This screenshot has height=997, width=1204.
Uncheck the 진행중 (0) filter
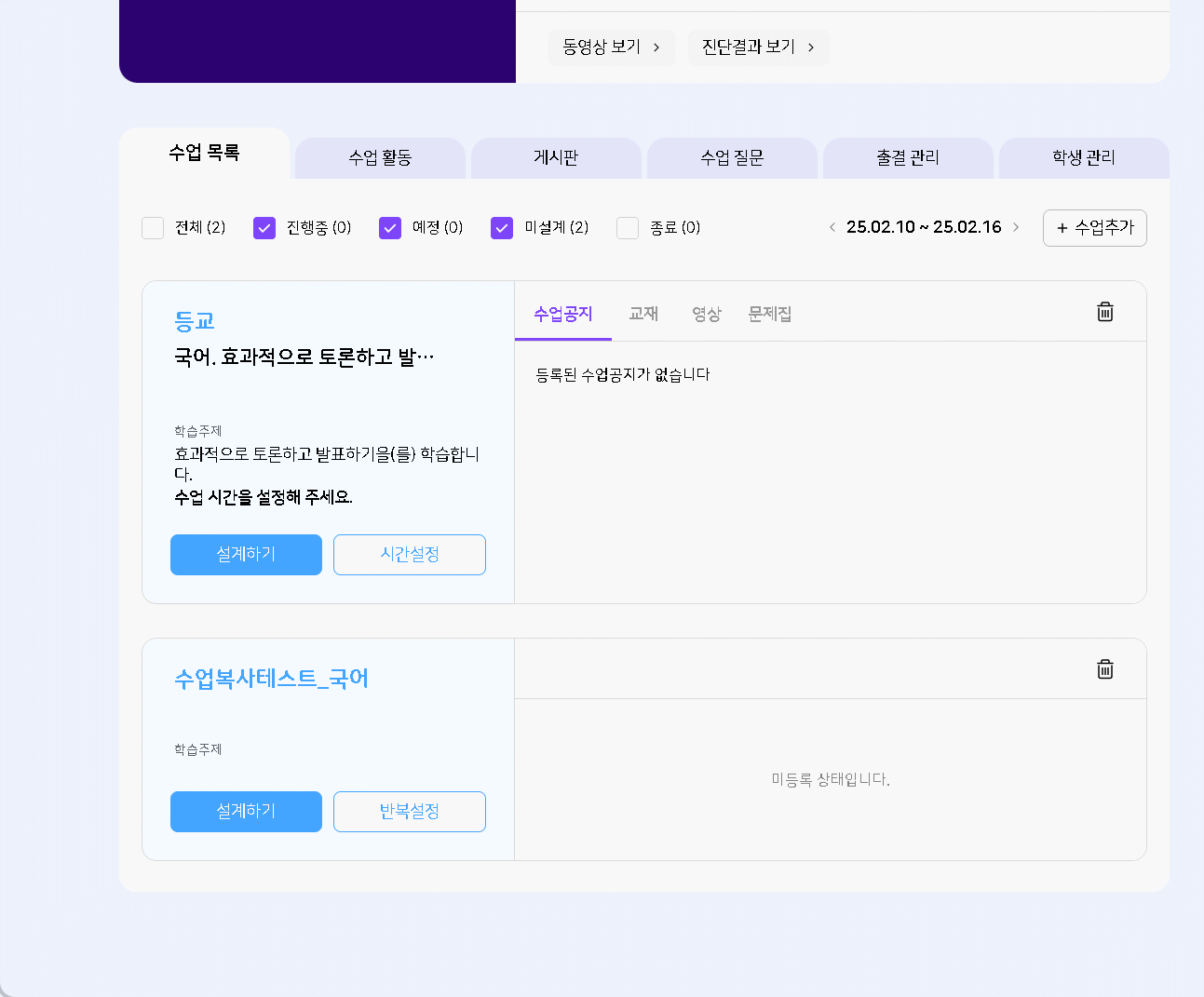264,228
